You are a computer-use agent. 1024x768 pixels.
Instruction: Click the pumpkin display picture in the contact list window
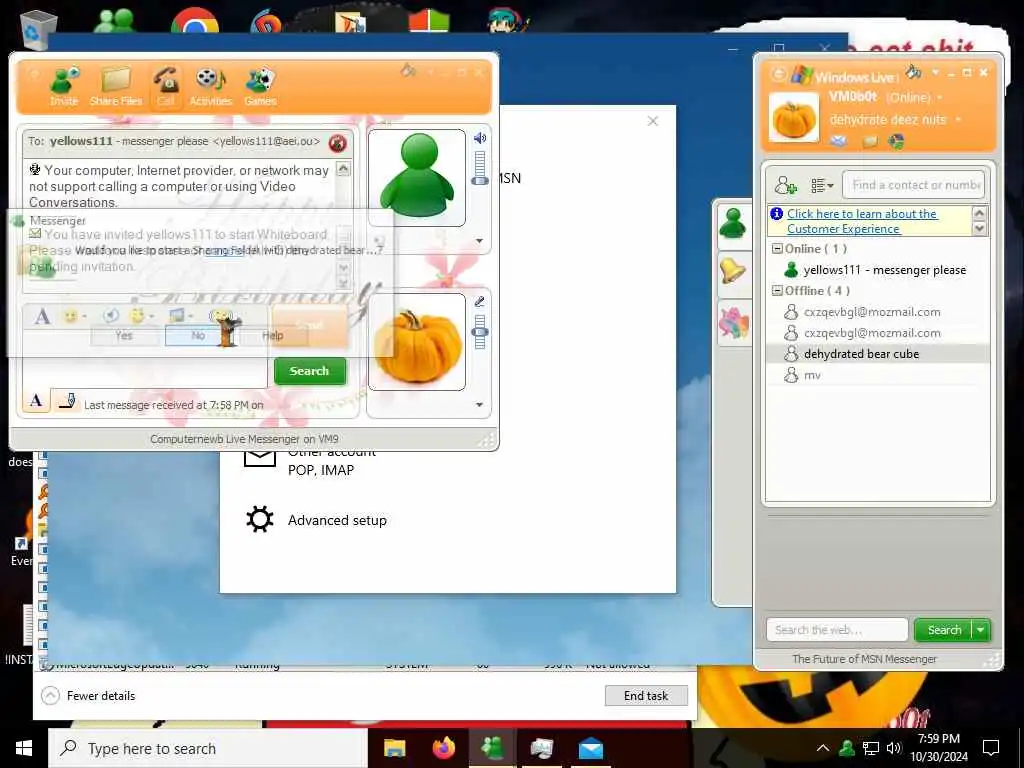pyautogui.click(x=793, y=118)
